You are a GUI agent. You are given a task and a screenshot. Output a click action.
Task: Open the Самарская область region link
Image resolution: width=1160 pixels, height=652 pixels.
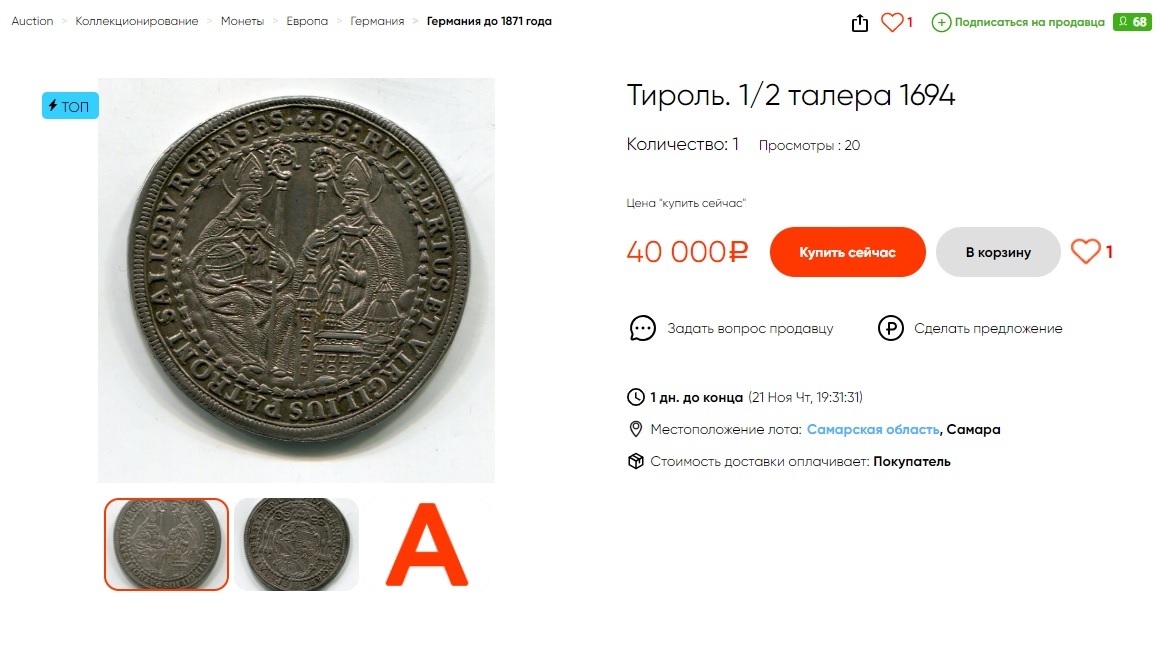(x=874, y=428)
